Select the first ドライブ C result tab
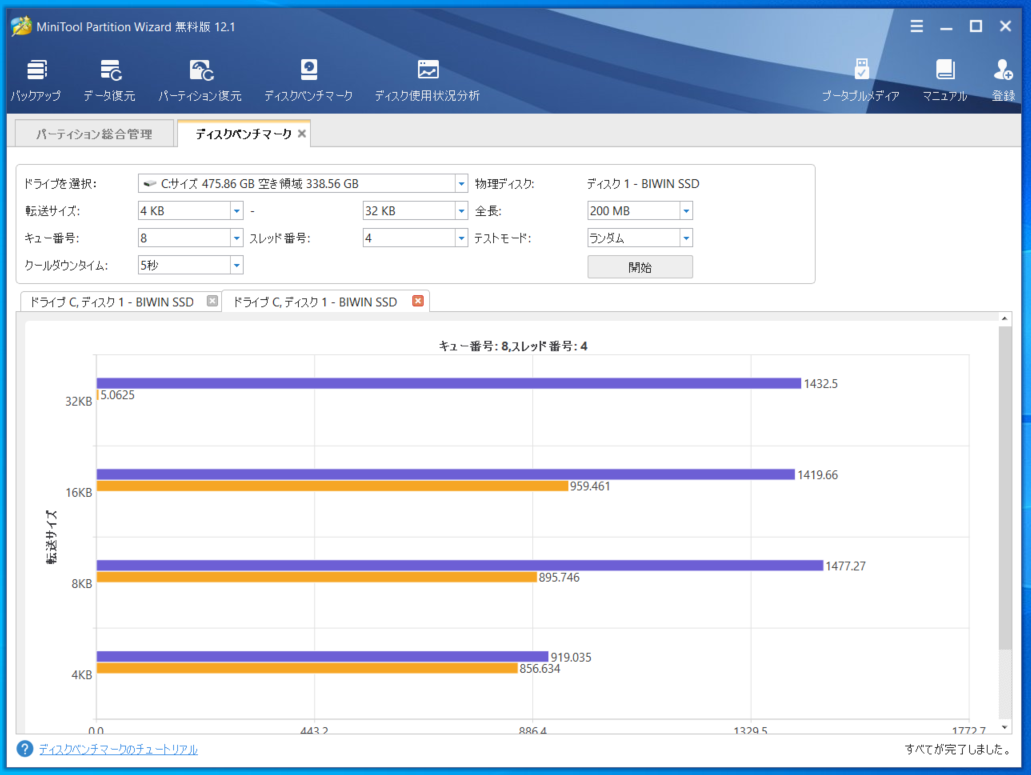 pyautogui.click(x=110, y=301)
